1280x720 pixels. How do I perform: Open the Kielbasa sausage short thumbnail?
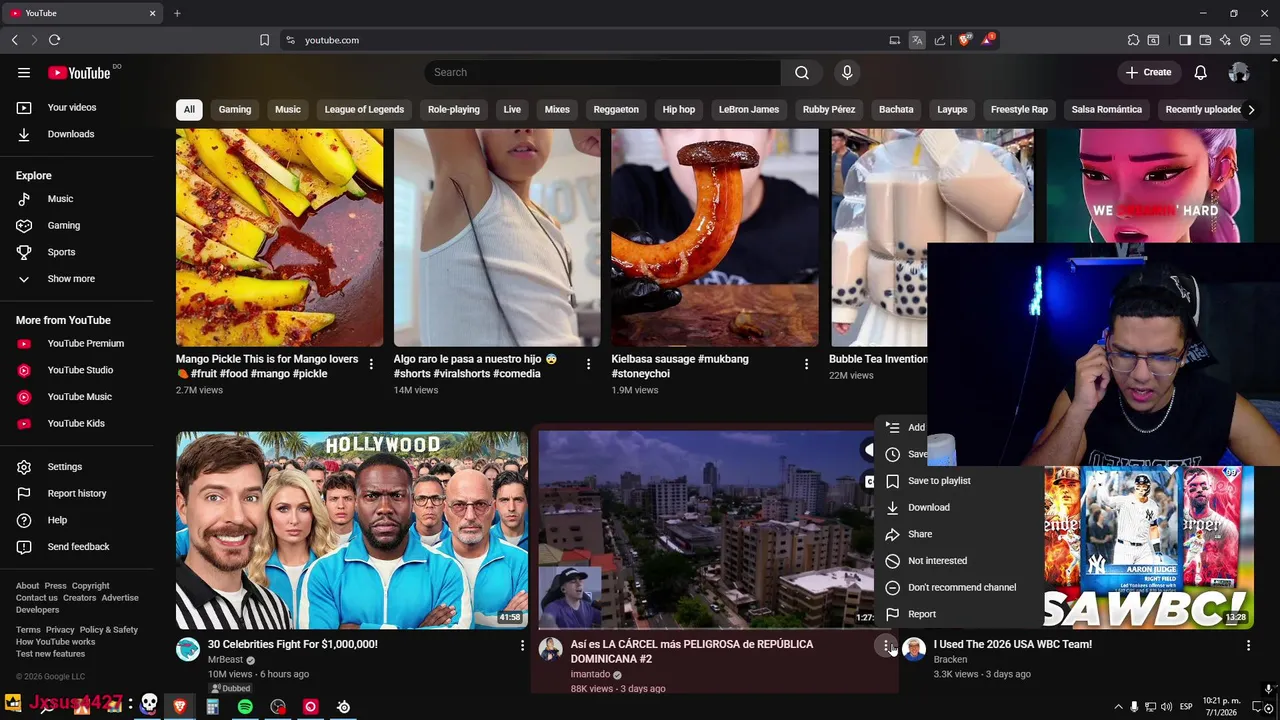click(x=715, y=237)
